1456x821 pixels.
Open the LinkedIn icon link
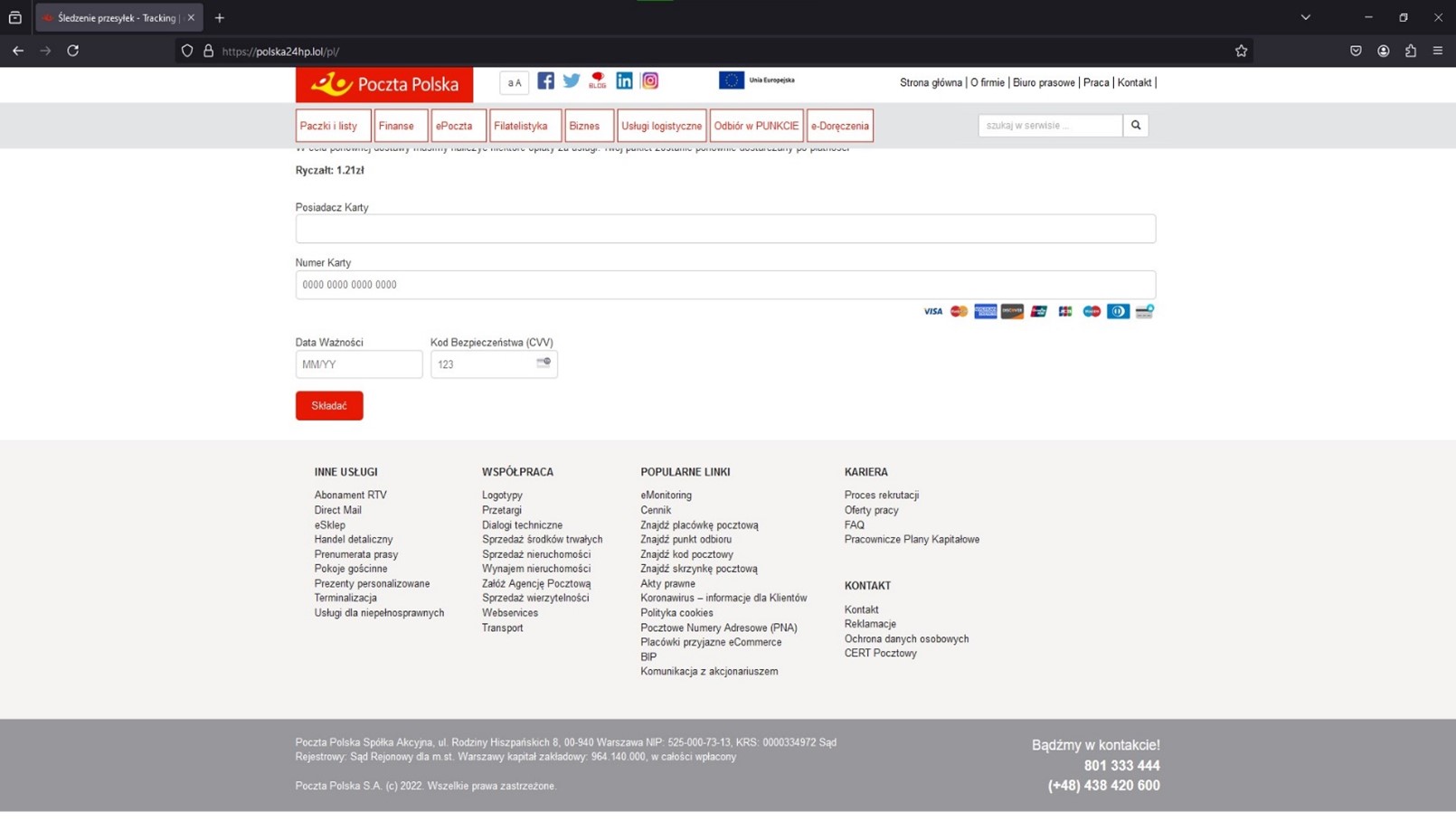click(x=624, y=81)
